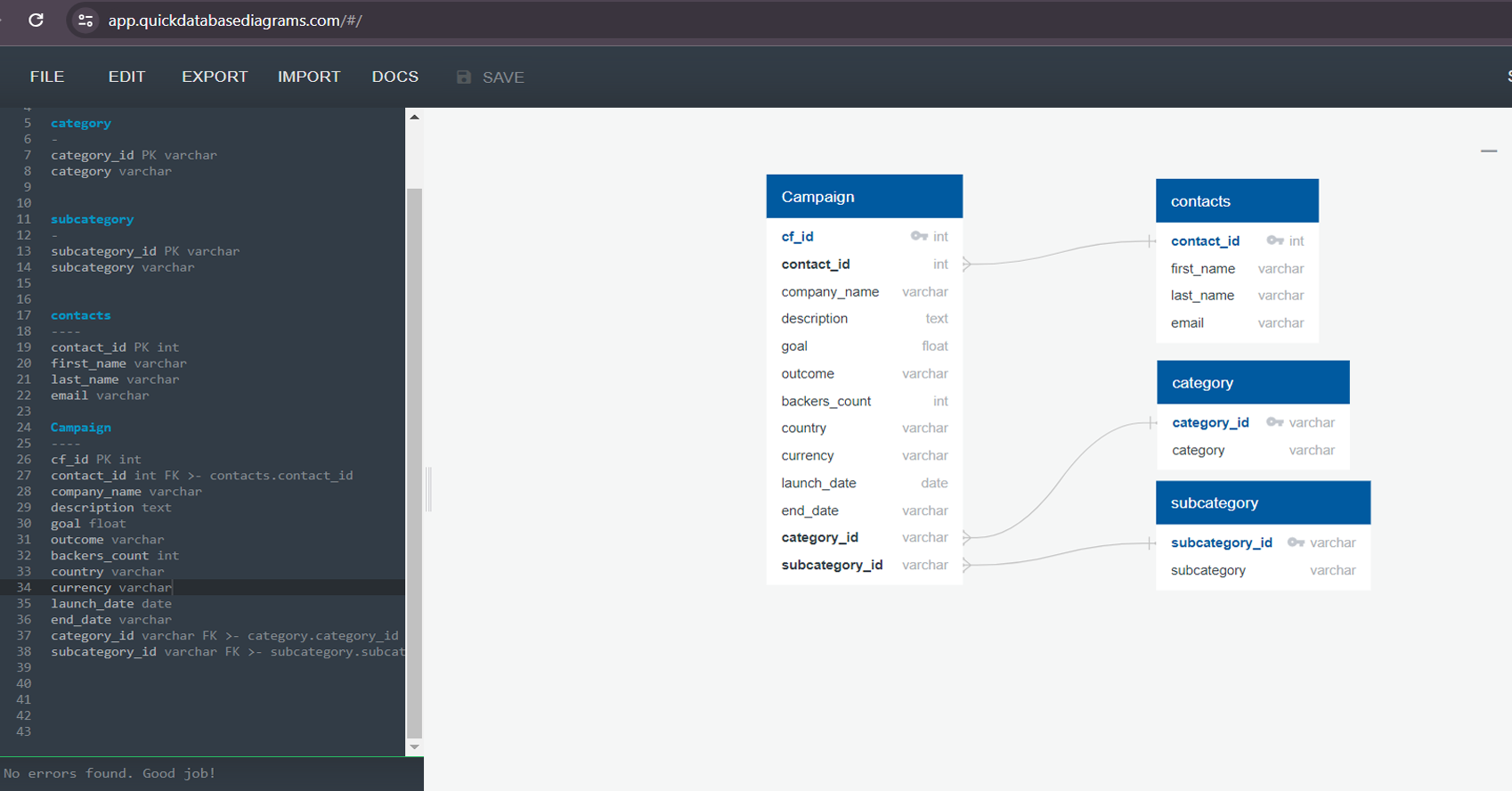1512x791 pixels.
Task: Open the DOCS link
Action: [x=394, y=77]
